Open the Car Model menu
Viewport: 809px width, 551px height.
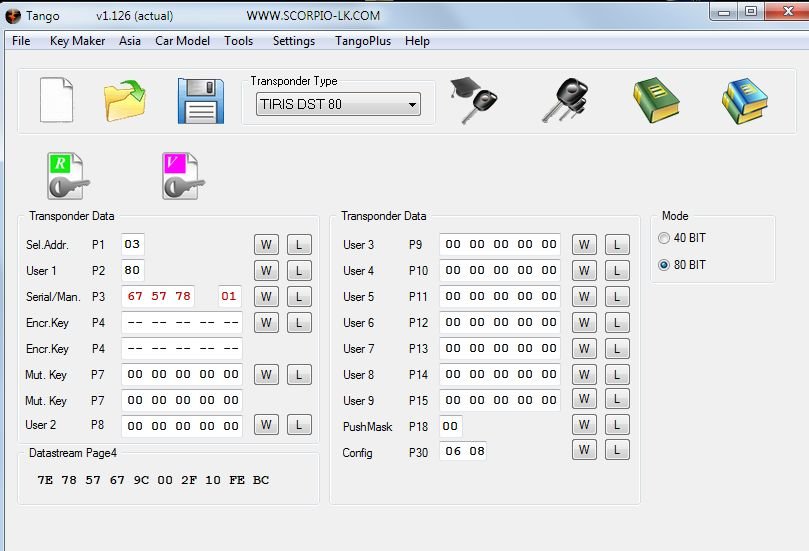coord(182,41)
